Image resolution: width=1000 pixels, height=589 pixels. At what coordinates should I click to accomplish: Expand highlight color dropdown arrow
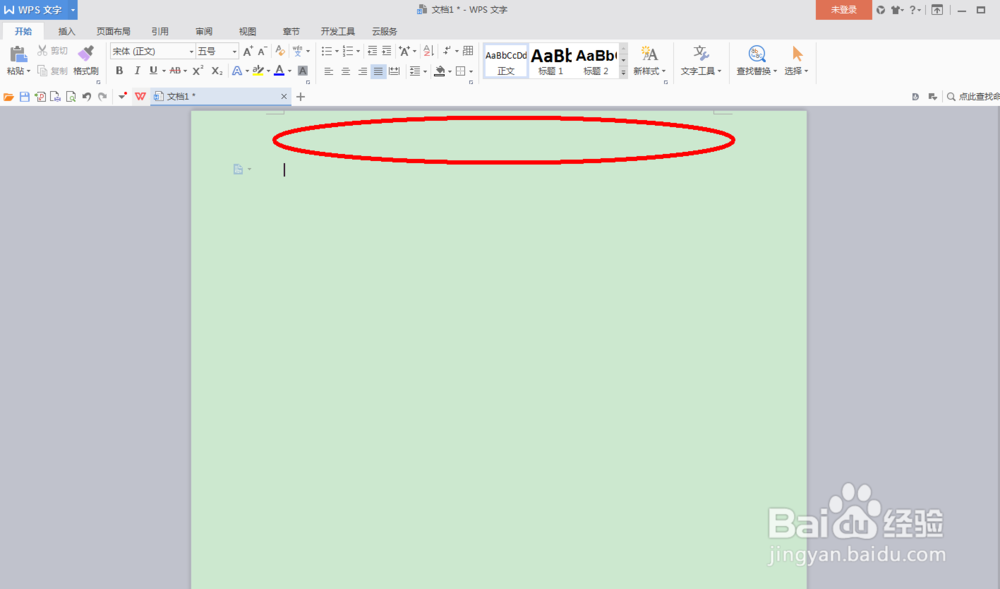tap(268, 71)
